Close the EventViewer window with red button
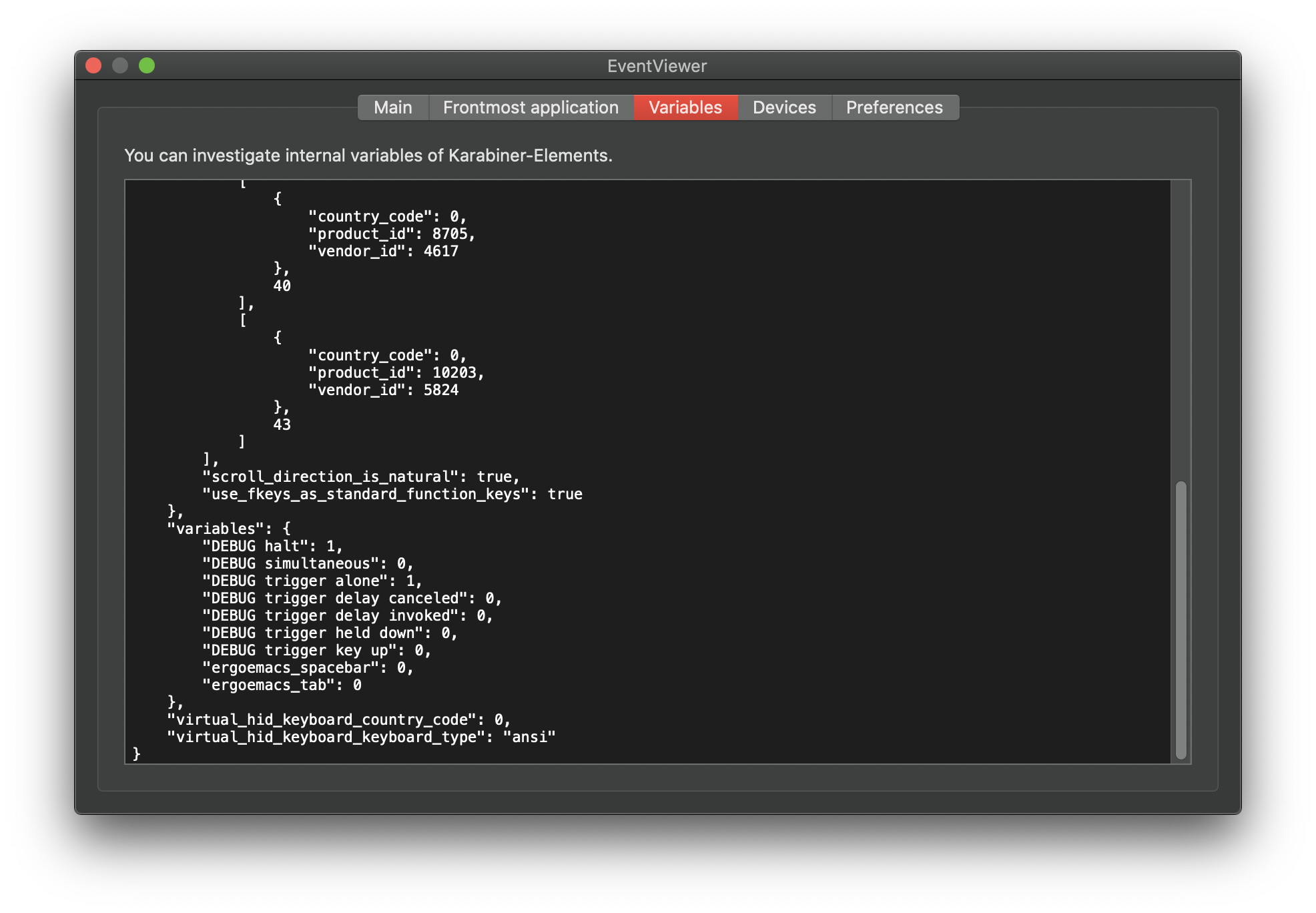The height and width of the screenshot is (913, 1316). coord(93,65)
